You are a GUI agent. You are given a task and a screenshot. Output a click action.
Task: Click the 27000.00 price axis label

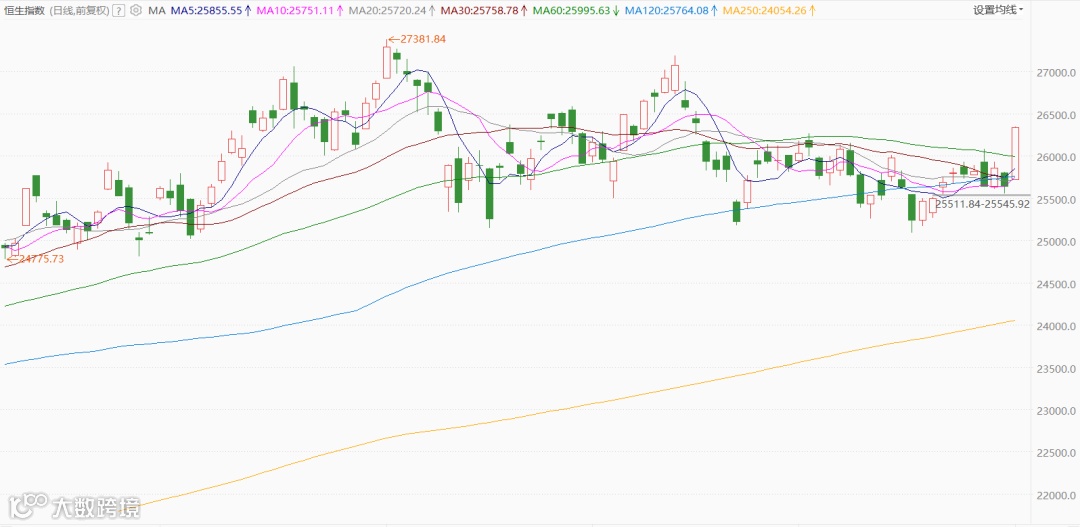point(1055,73)
